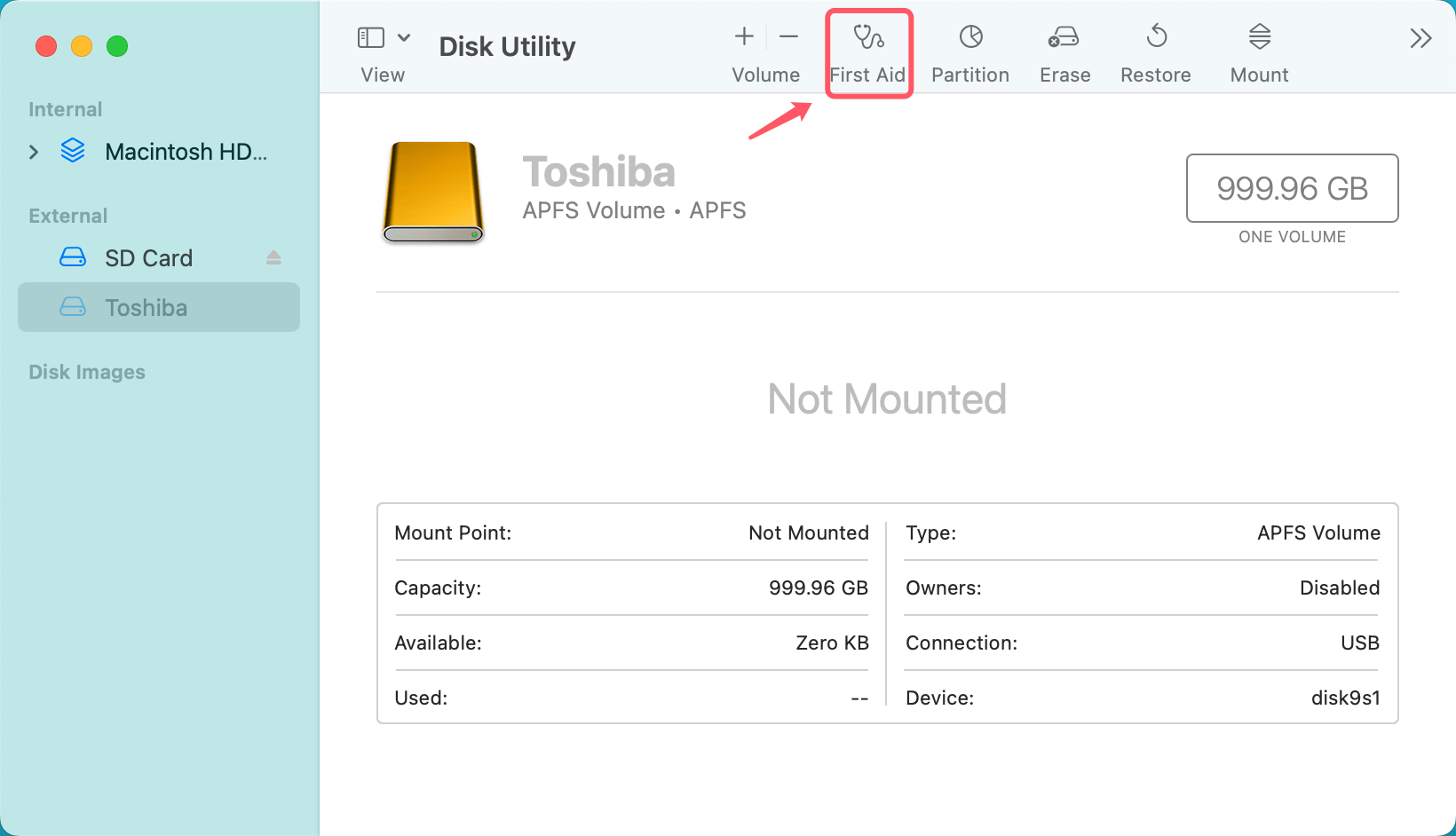Click the 999.96 GB capacity box
The image size is (1456, 836).
(x=1292, y=188)
